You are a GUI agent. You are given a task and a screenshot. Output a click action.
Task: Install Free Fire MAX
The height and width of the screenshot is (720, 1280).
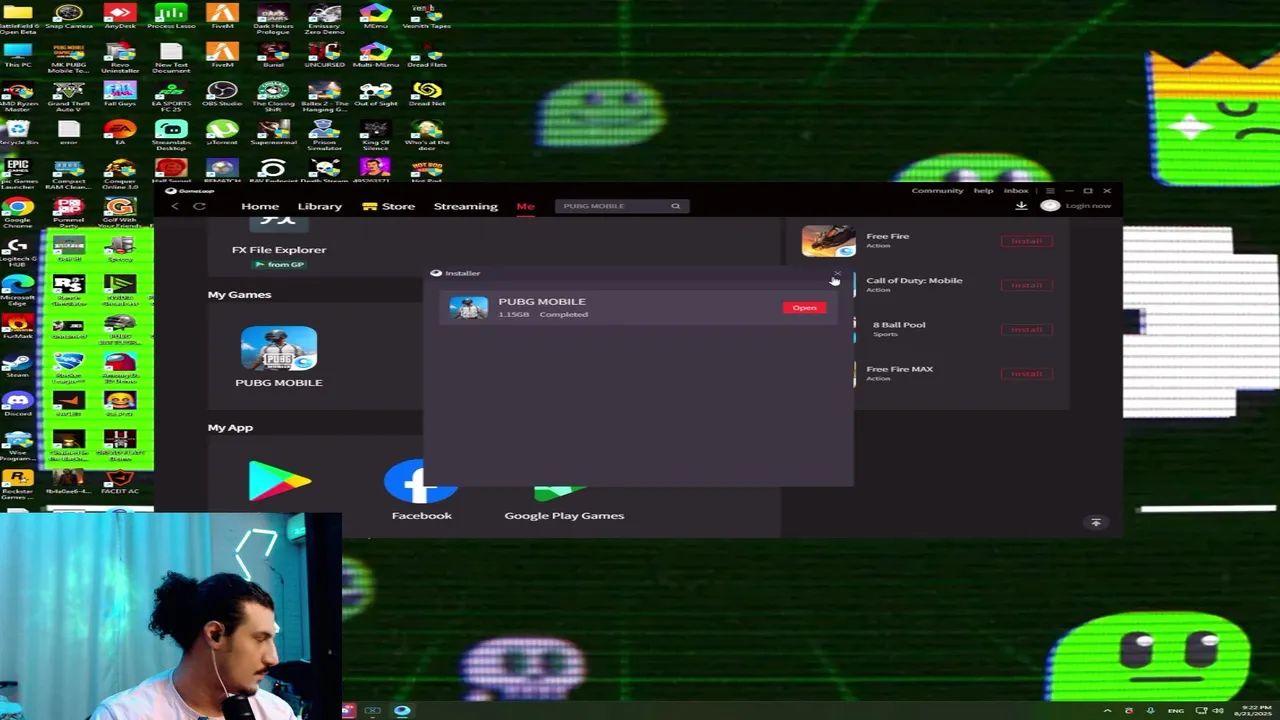[1026, 374]
